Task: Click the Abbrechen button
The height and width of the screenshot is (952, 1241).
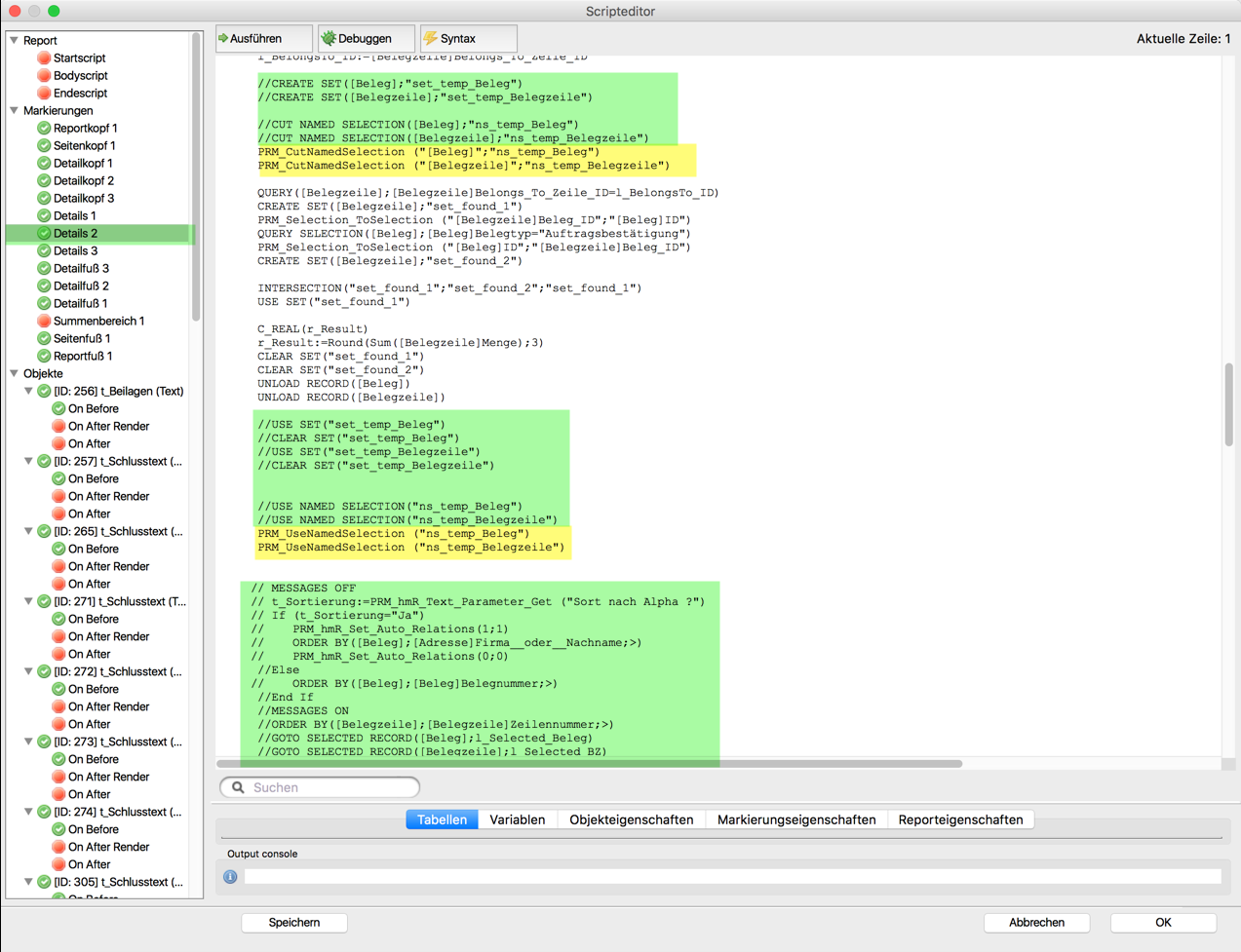Action: (1035, 922)
